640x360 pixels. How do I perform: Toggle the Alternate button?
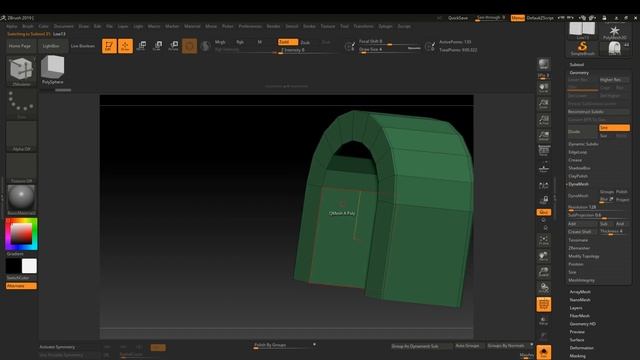click(x=21, y=286)
